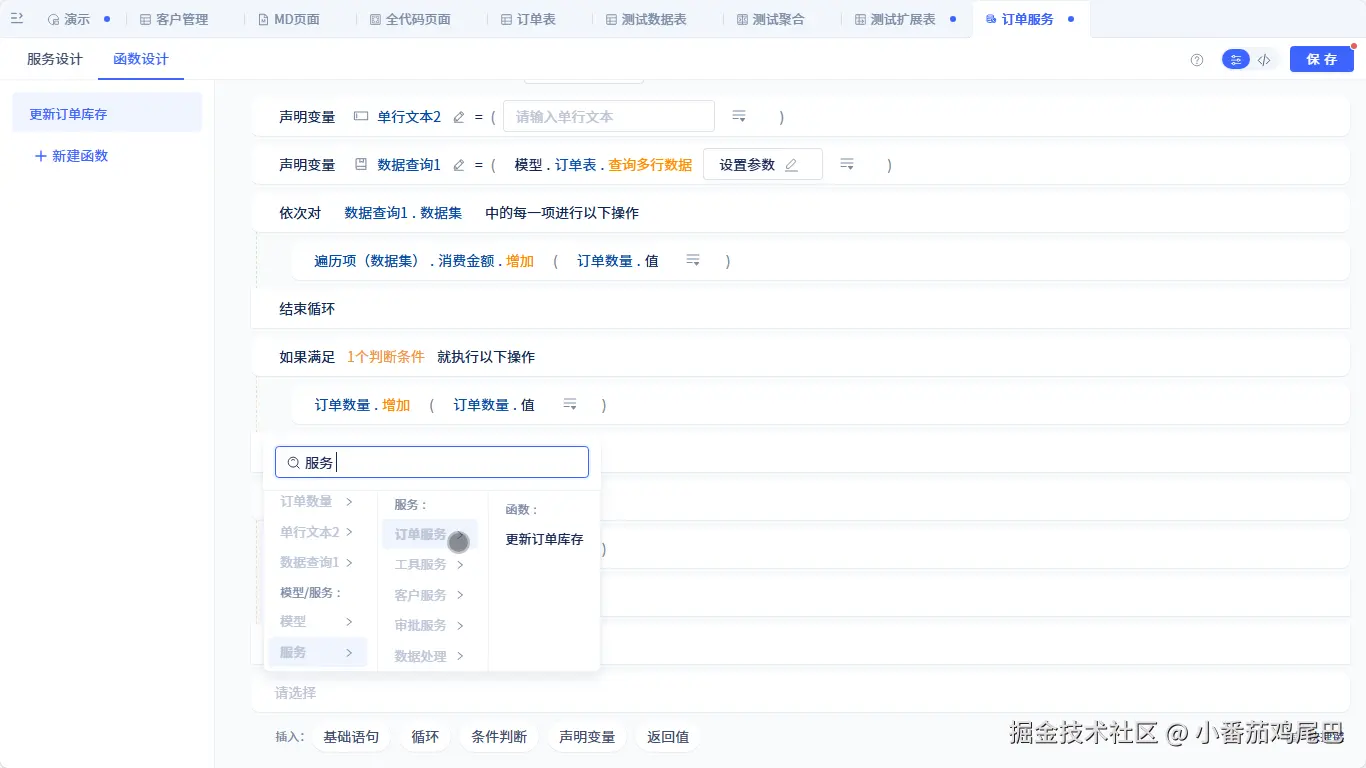Switch to visual settings view toggle
The image size is (1366, 768).
[1236, 60]
